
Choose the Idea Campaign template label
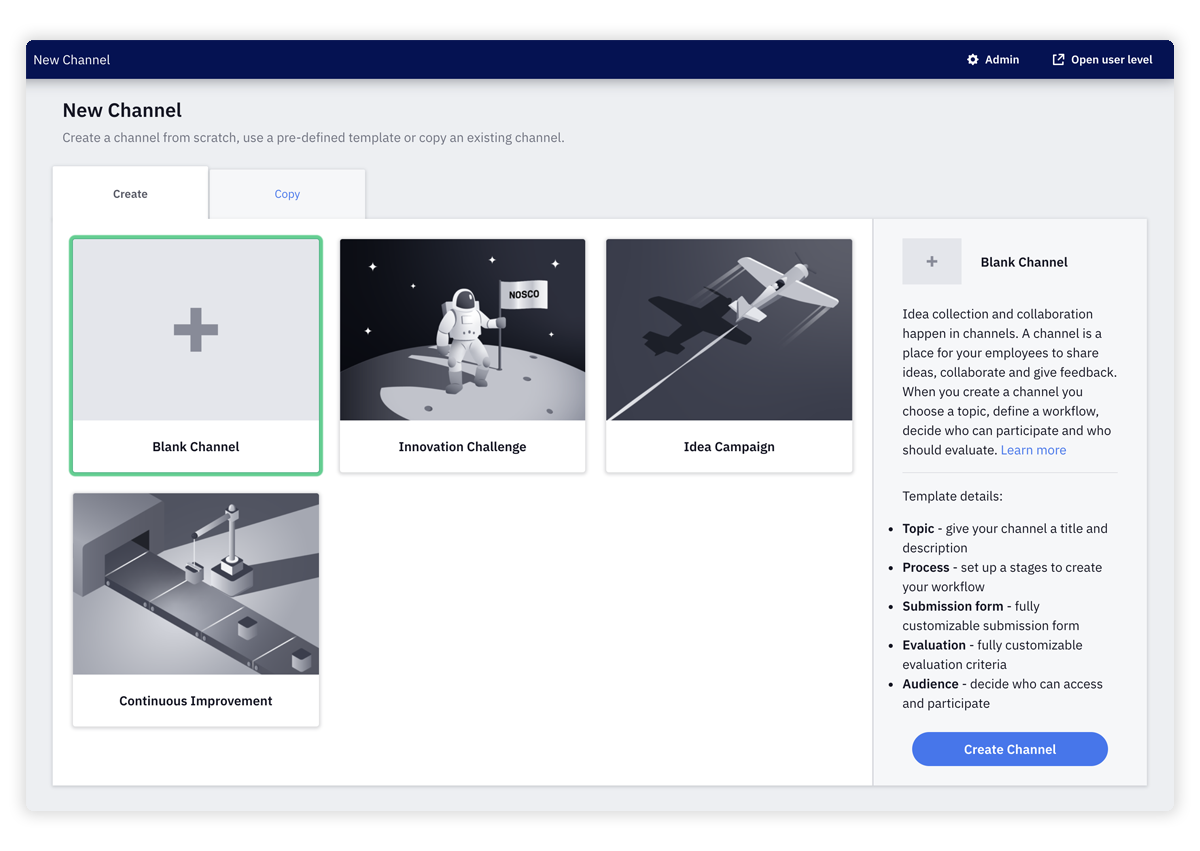click(x=729, y=447)
